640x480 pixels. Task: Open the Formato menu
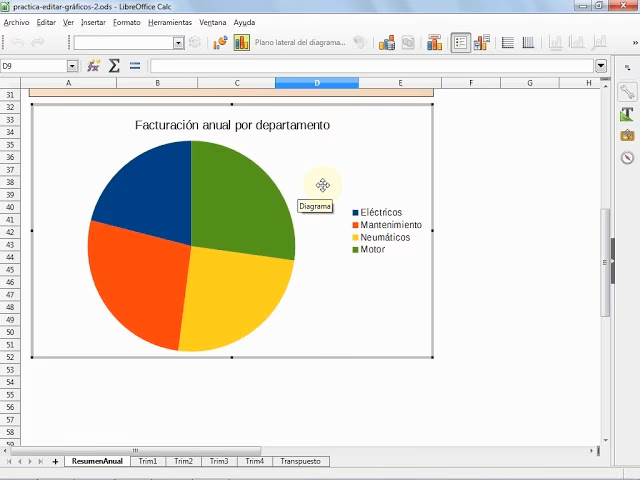click(x=127, y=22)
